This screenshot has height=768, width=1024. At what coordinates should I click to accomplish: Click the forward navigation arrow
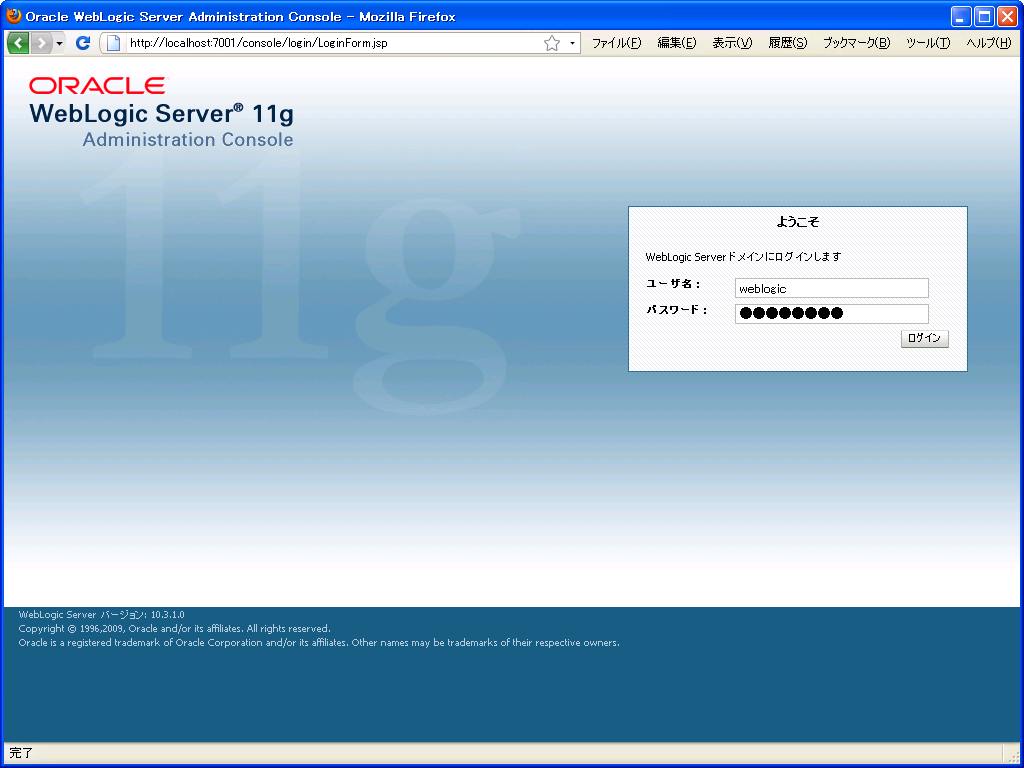click(40, 43)
